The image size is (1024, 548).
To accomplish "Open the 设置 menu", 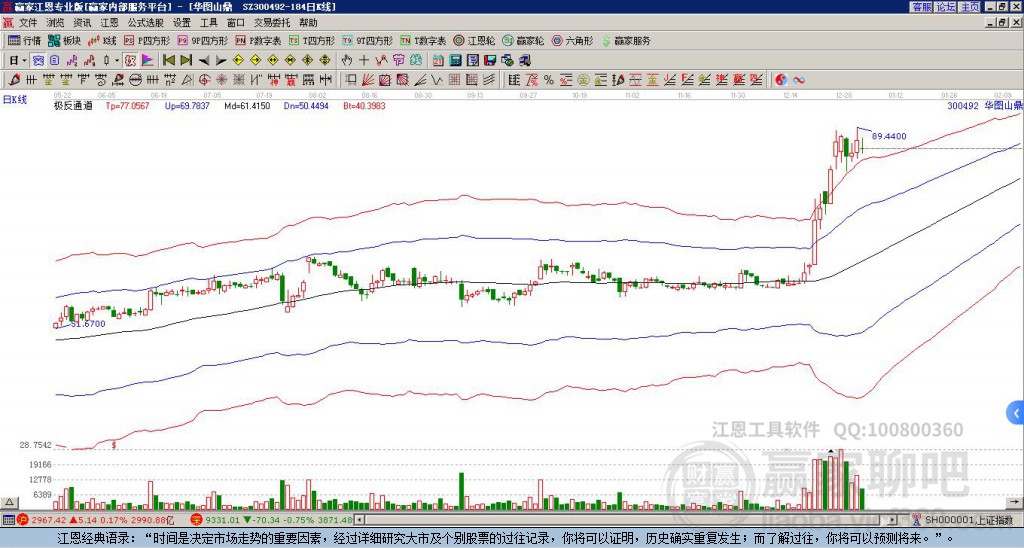I will pyautogui.click(x=182, y=23).
